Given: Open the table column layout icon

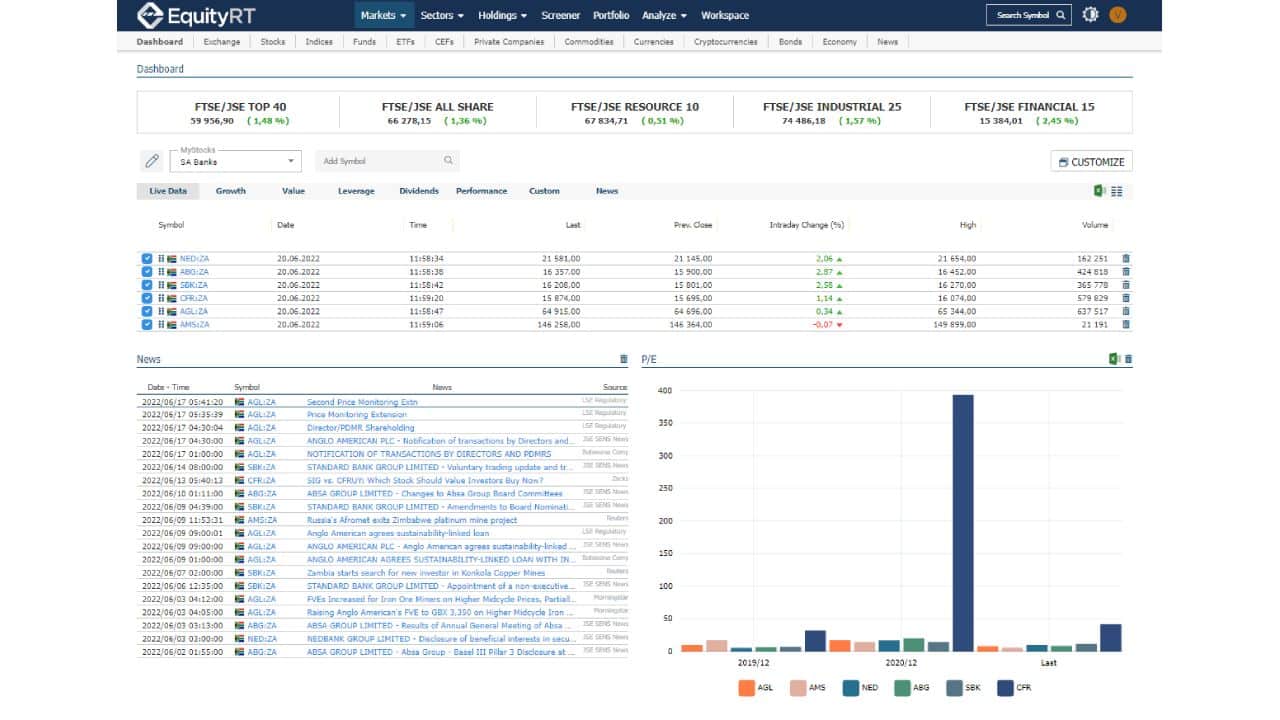Looking at the screenshot, I should pyautogui.click(x=1117, y=191).
